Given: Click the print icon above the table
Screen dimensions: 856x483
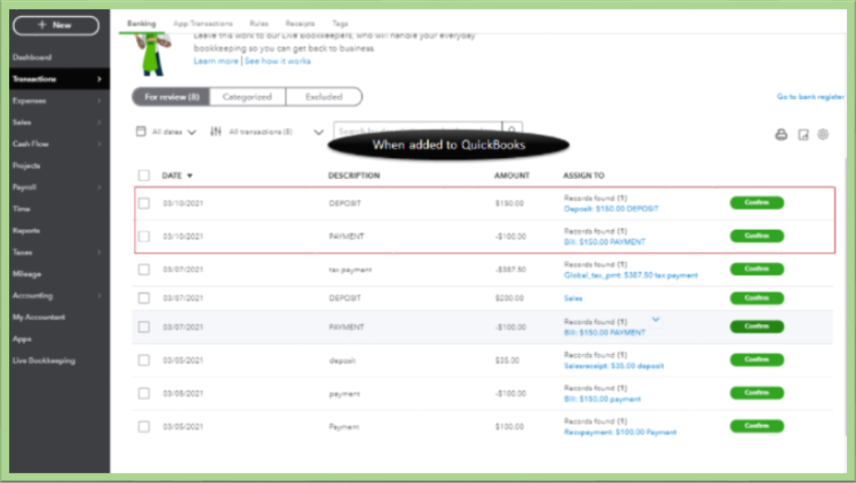Looking at the screenshot, I should pyautogui.click(x=781, y=134).
